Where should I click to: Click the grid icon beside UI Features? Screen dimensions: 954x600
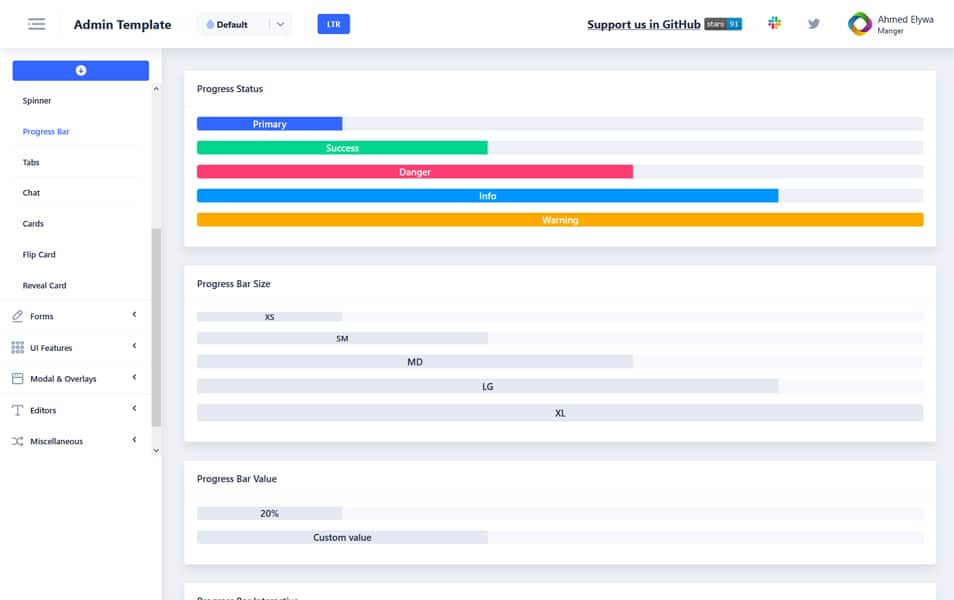[x=16, y=346]
